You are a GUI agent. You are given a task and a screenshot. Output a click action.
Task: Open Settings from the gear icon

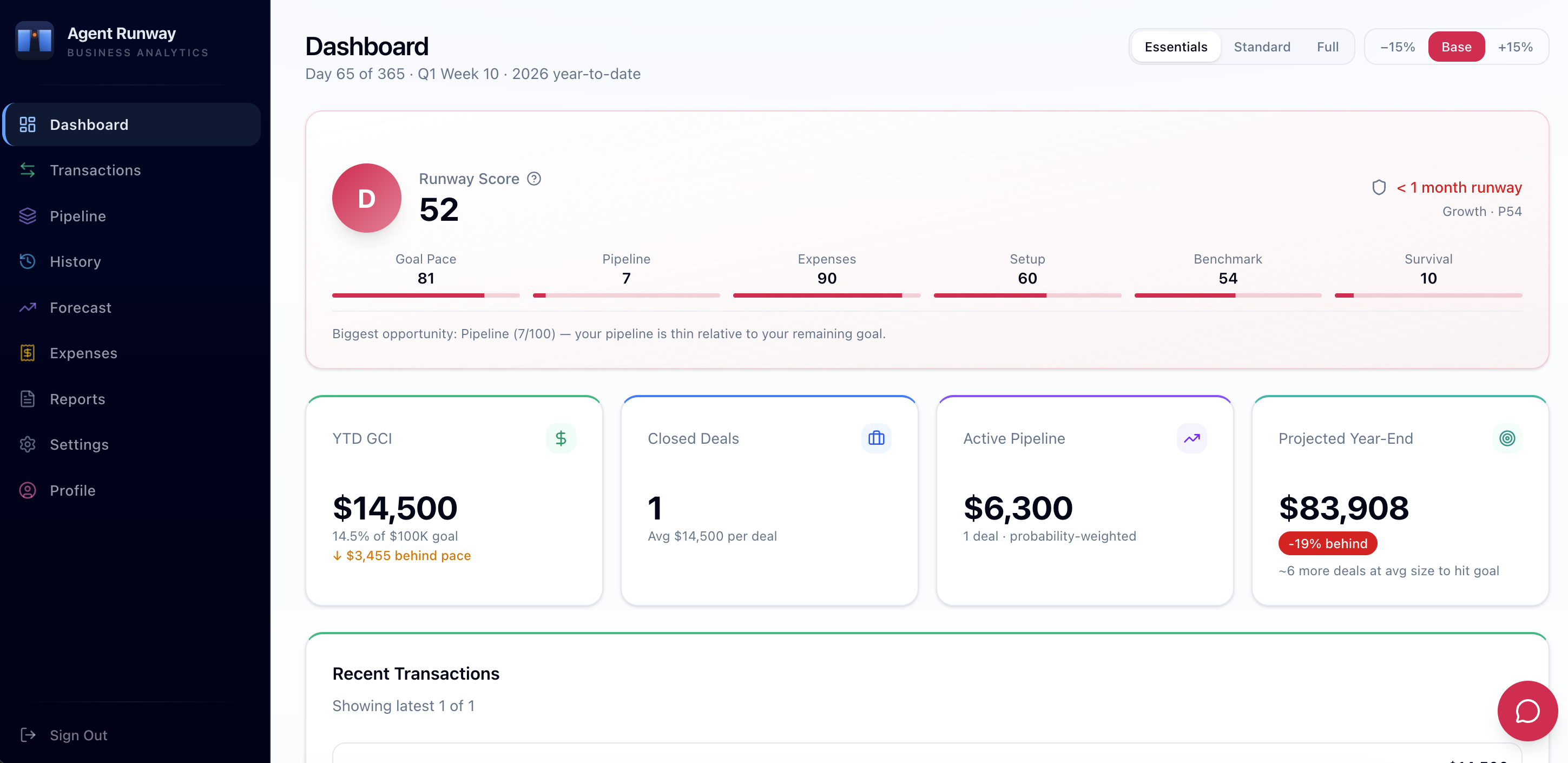pyautogui.click(x=28, y=444)
